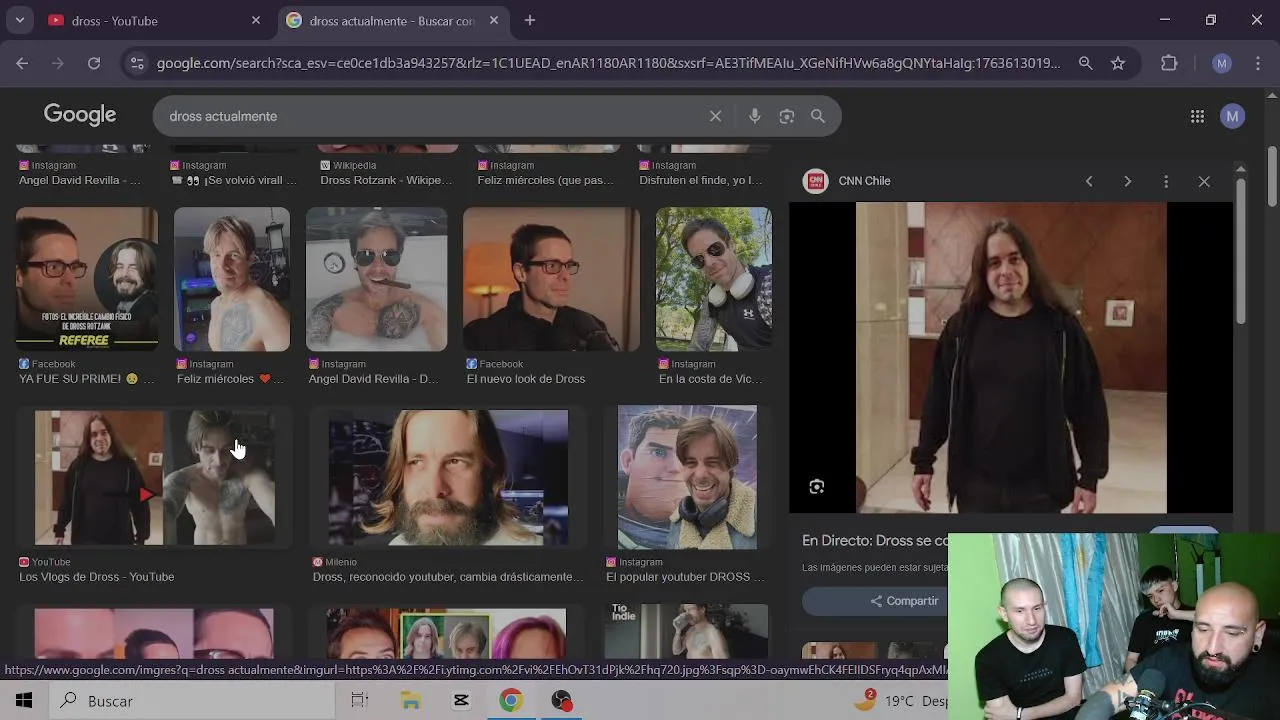
Task: Click the Compartir share button
Action: (904, 601)
